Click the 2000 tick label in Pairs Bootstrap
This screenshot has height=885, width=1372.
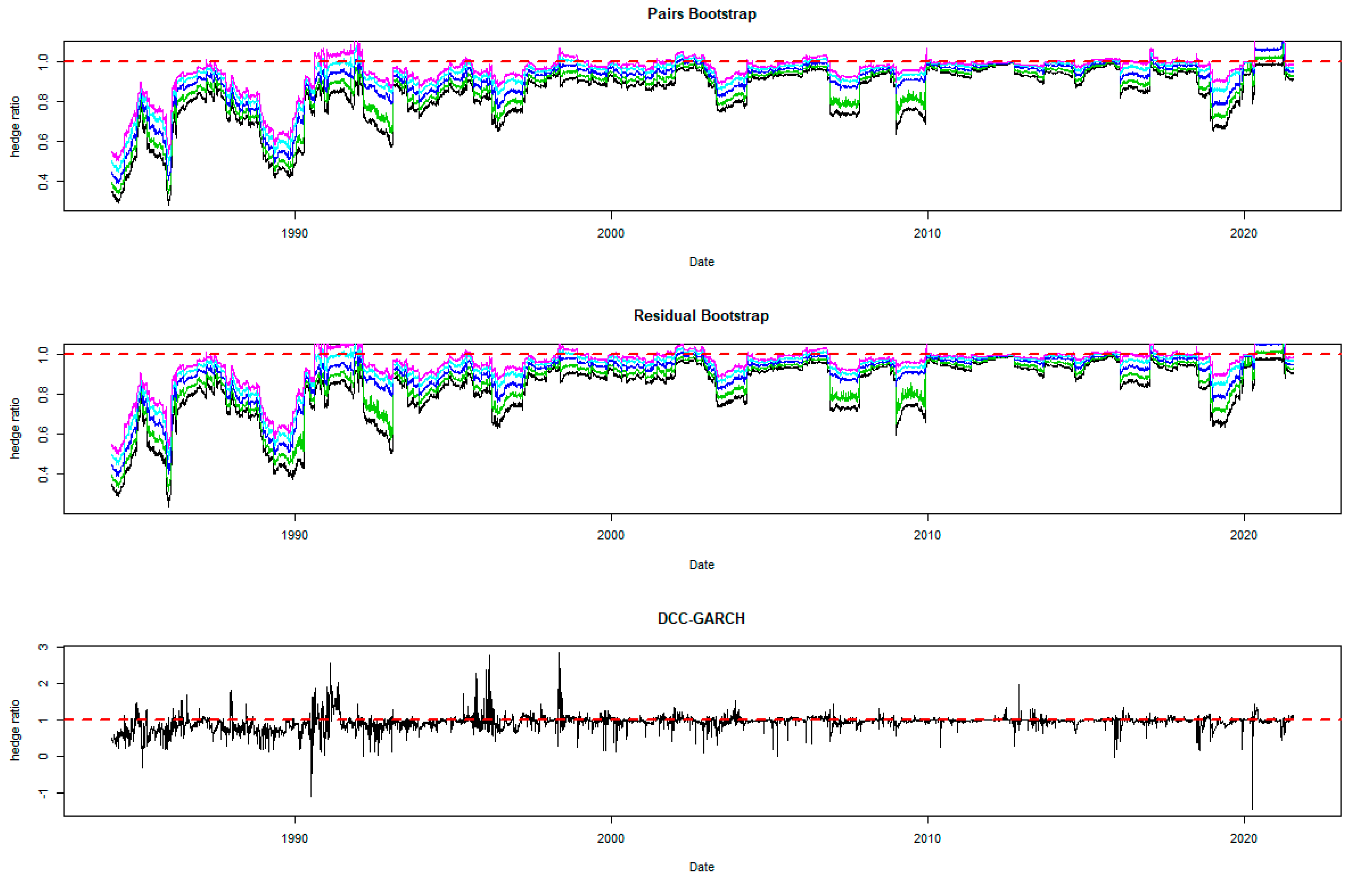pyautogui.click(x=610, y=233)
